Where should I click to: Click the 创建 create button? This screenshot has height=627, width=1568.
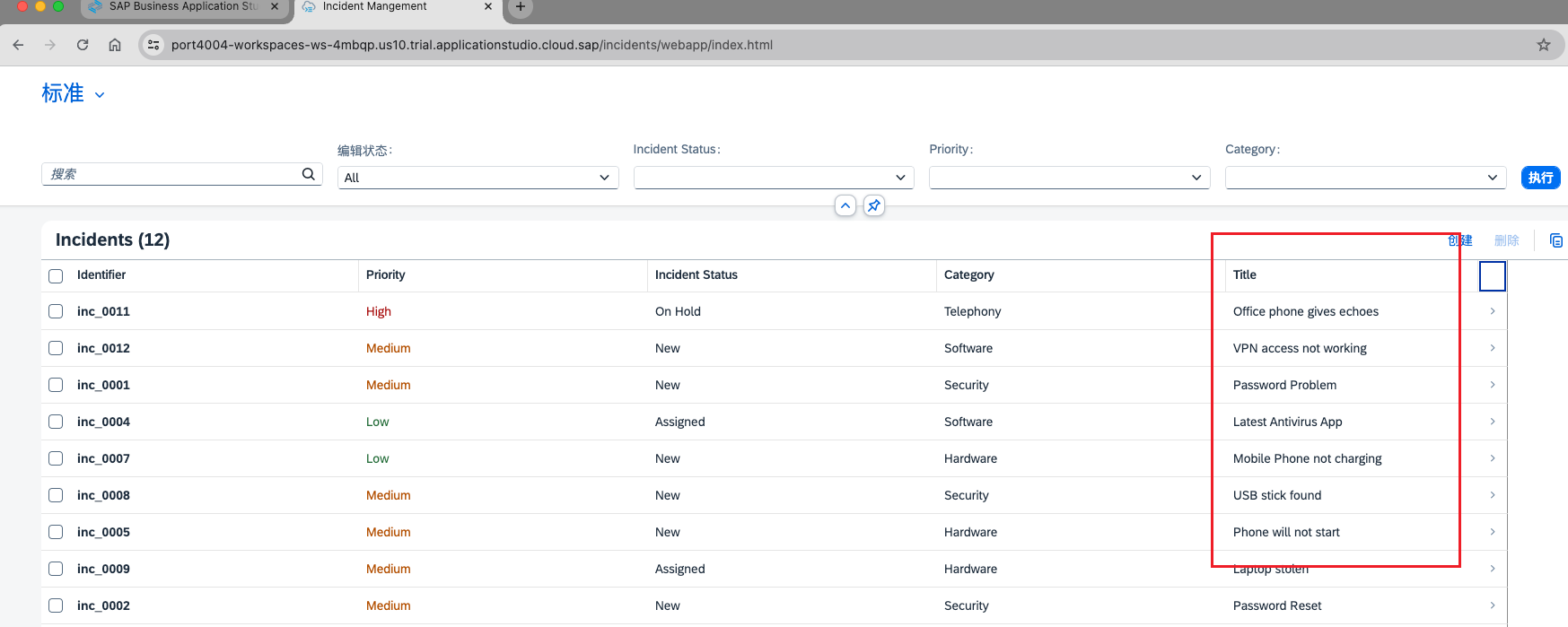pyautogui.click(x=1459, y=240)
